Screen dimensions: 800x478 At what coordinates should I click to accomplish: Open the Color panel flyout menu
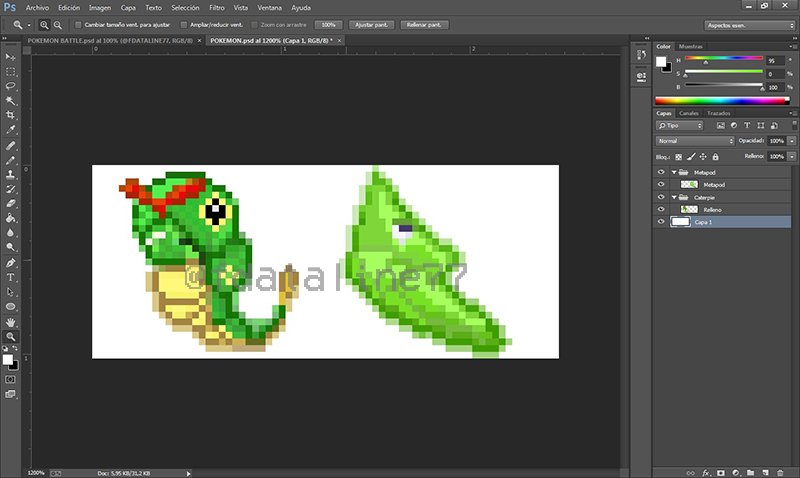click(792, 46)
